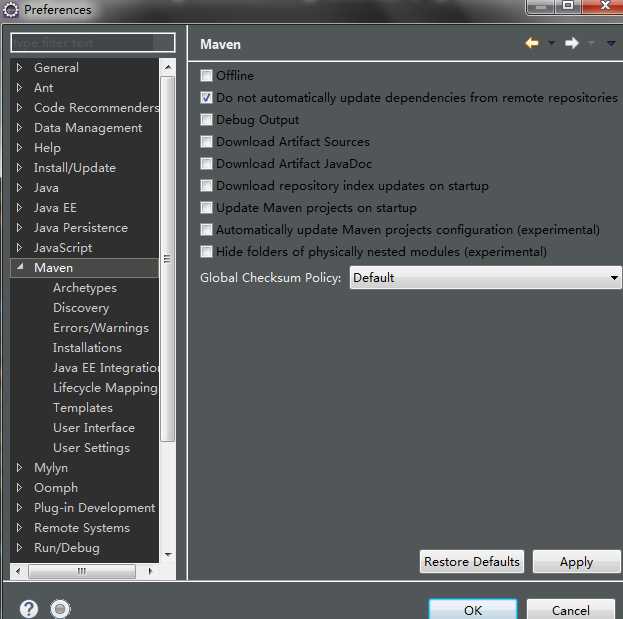Collapse the Maven tree node

point(20,267)
